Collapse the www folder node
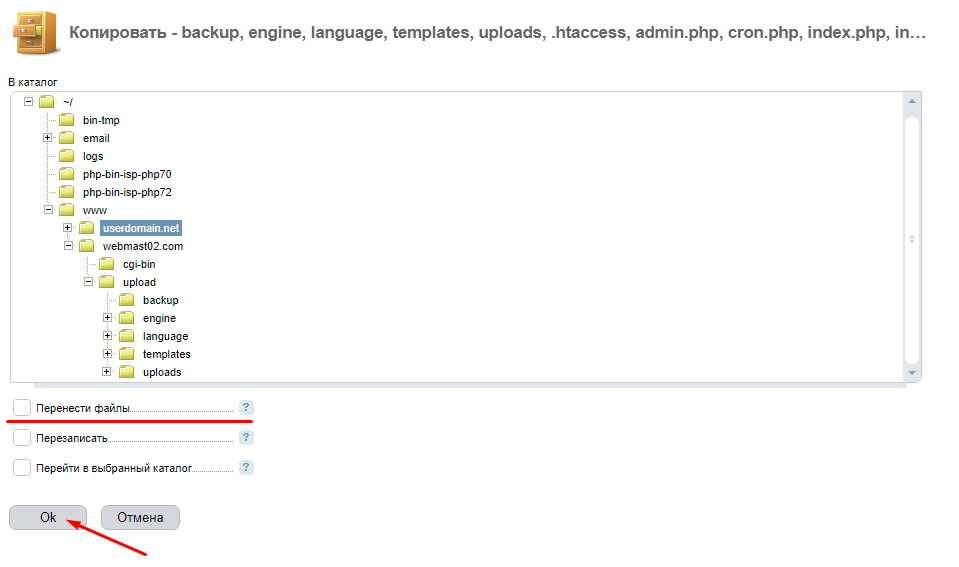Screen dimensions: 959x567 click(47, 210)
